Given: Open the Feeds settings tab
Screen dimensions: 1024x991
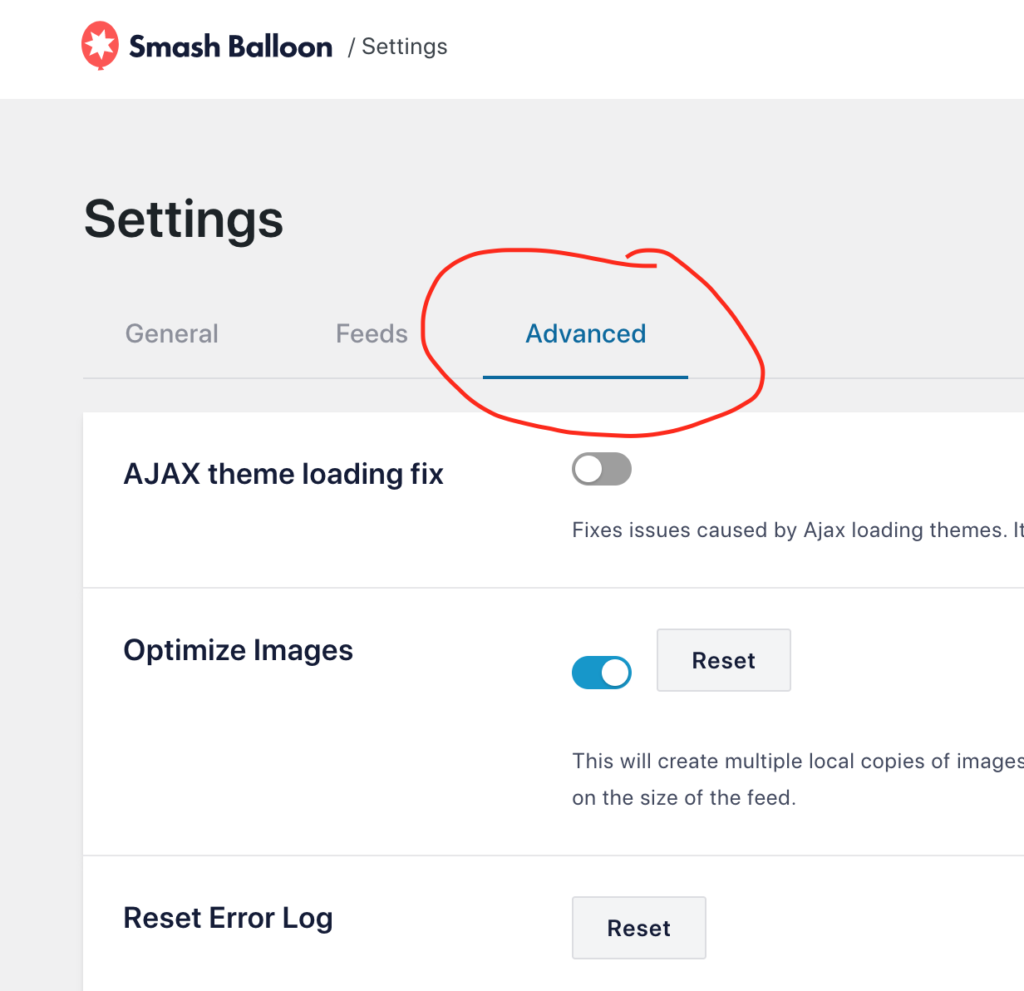Looking at the screenshot, I should (x=372, y=334).
